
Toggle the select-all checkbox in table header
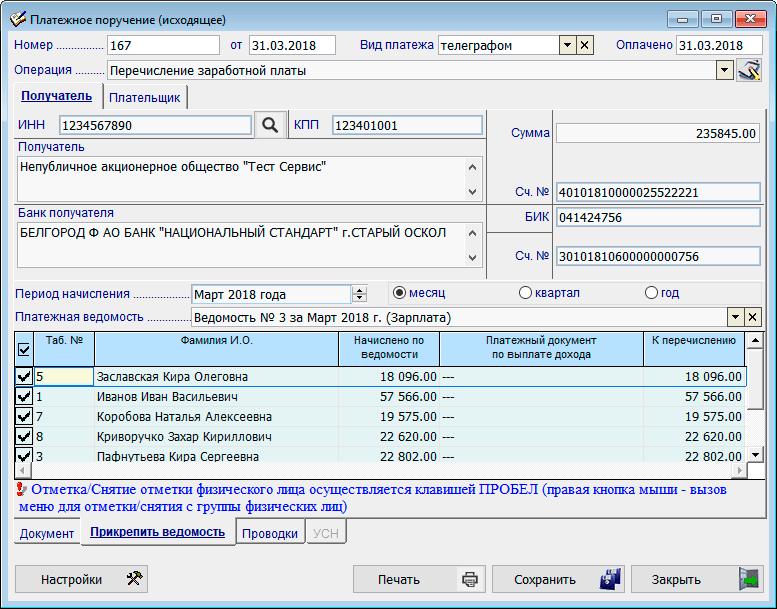[x=23, y=349]
